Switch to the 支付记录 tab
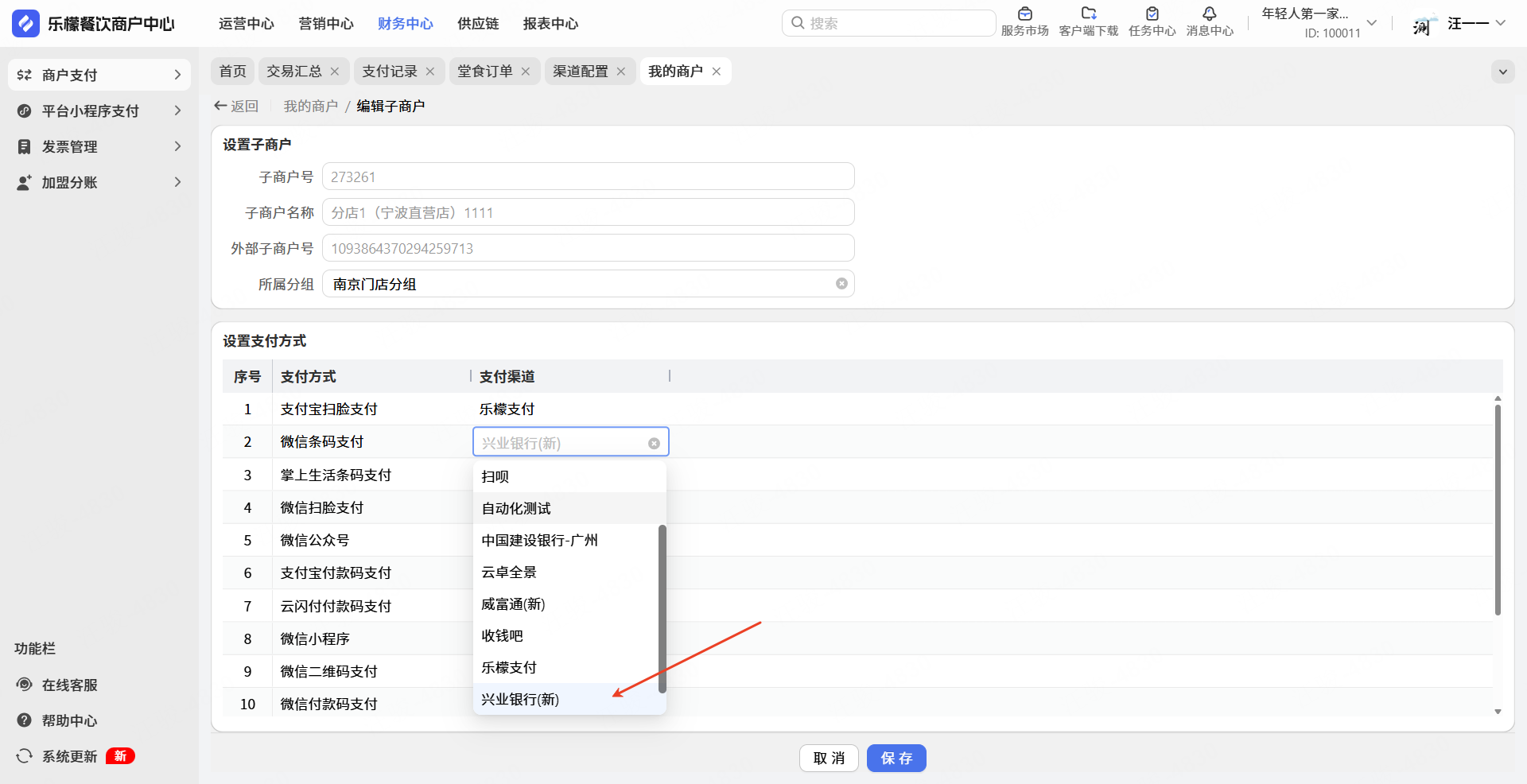Image resolution: width=1527 pixels, height=784 pixels. tap(390, 72)
